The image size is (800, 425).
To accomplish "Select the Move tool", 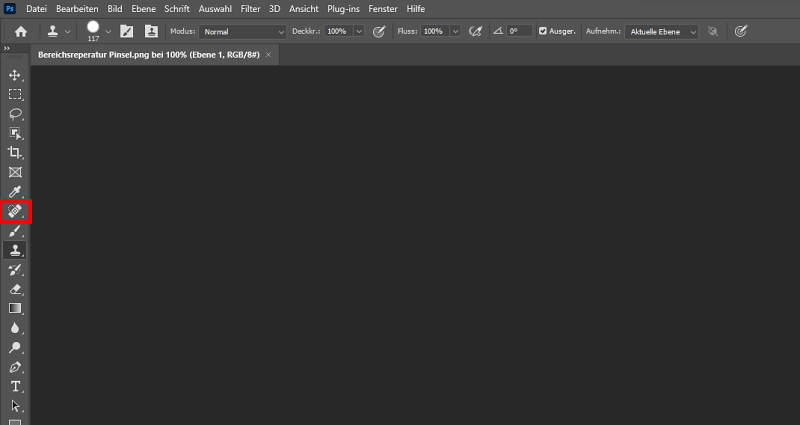I will pyautogui.click(x=15, y=75).
